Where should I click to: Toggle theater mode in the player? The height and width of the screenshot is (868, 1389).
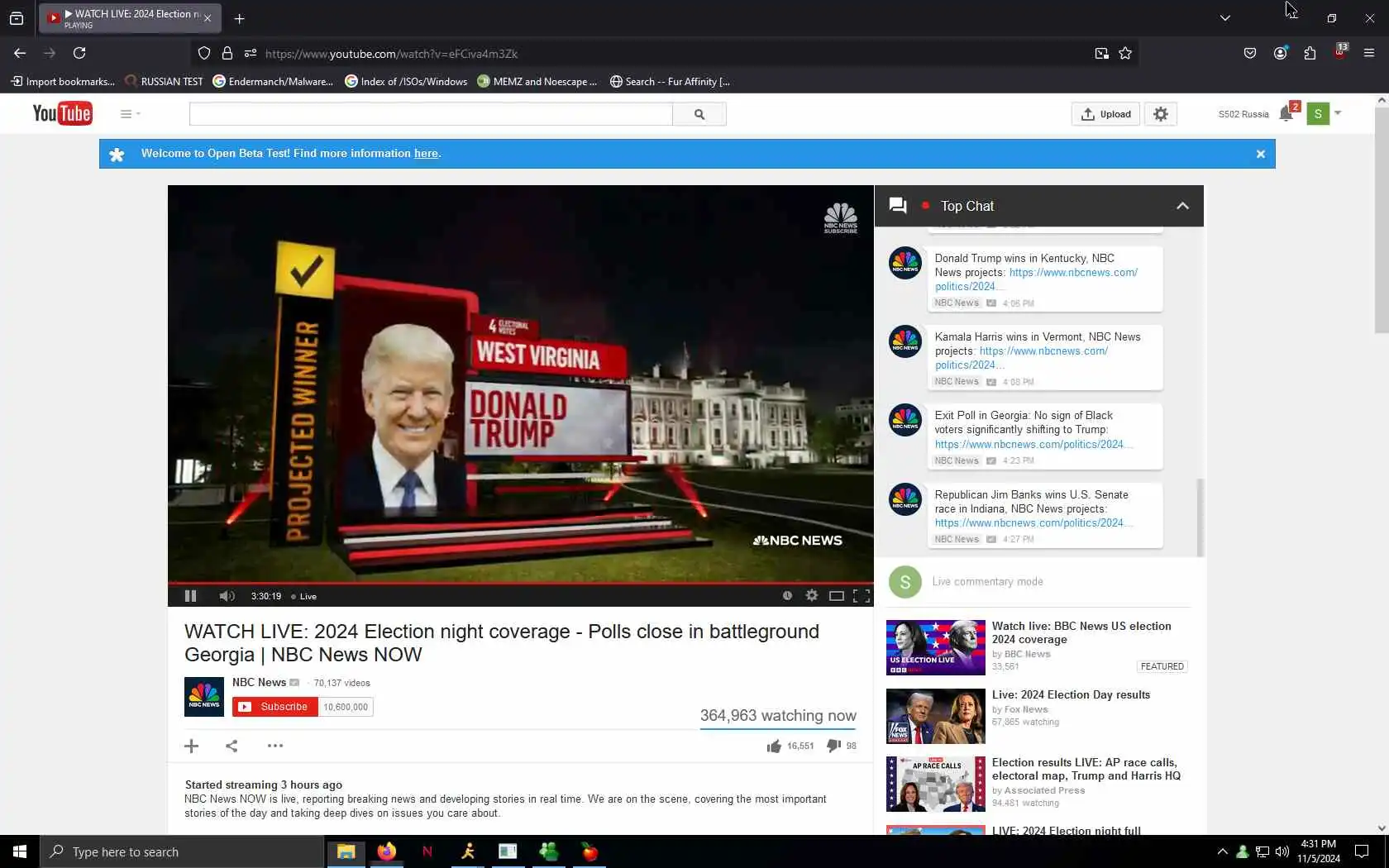(x=837, y=595)
